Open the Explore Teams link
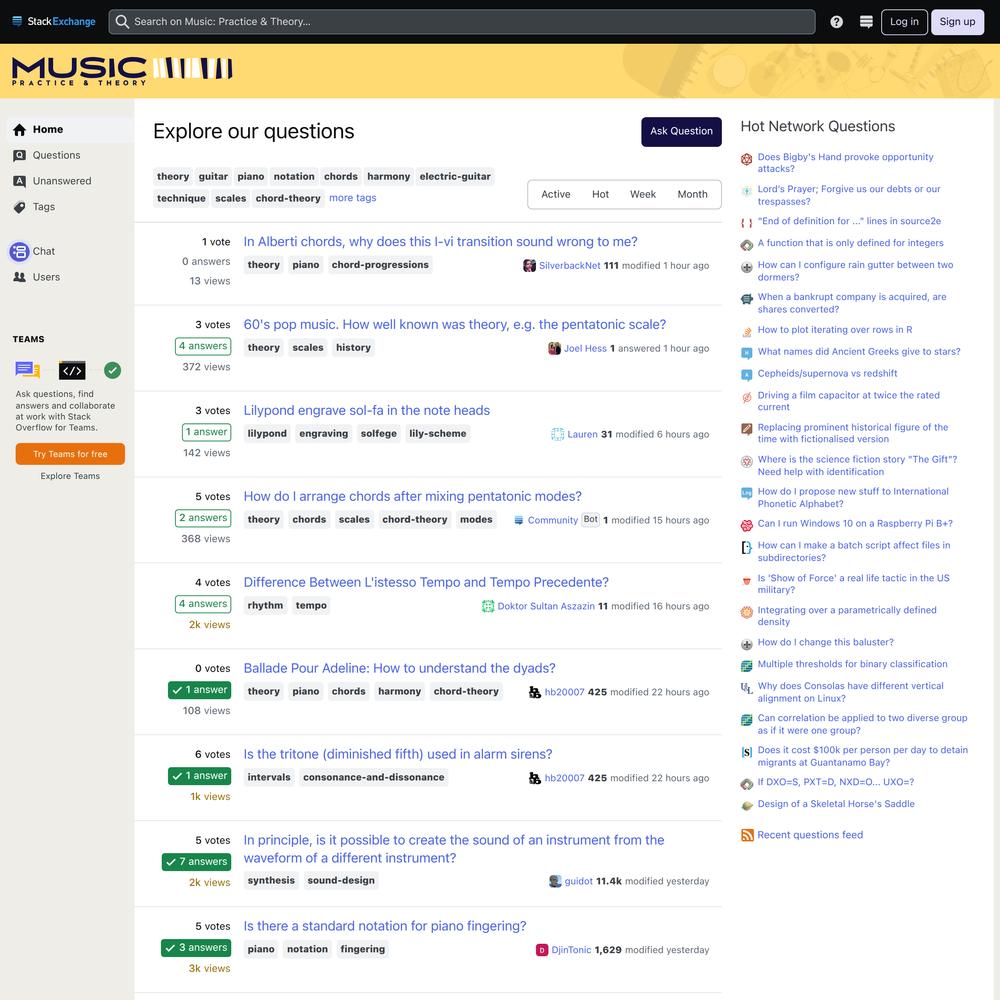Screen dimensions: 1000x1000 [x=70, y=476]
